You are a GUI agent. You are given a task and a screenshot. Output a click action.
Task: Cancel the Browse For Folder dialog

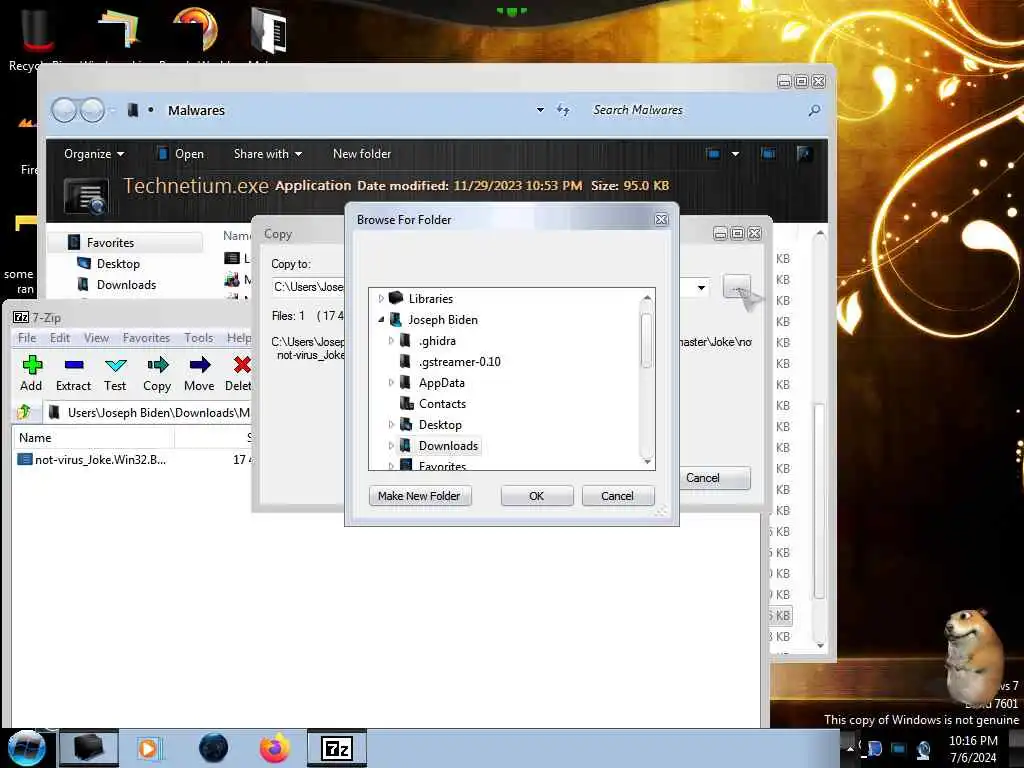click(617, 496)
